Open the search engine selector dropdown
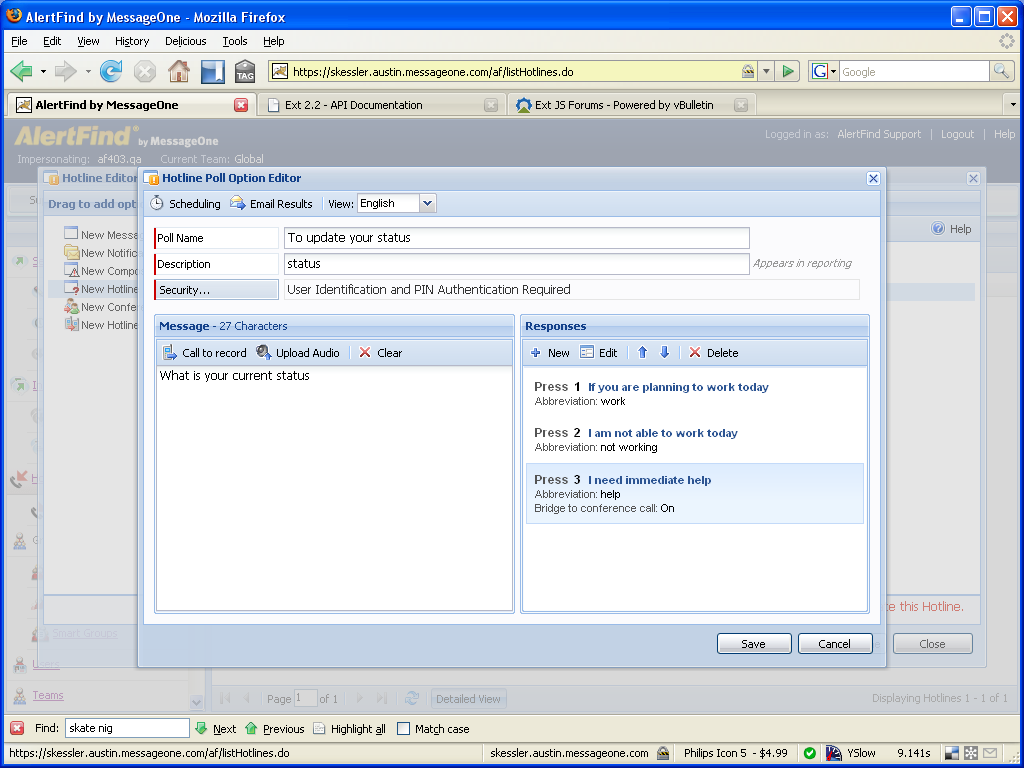 pyautogui.click(x=824, y=71)
